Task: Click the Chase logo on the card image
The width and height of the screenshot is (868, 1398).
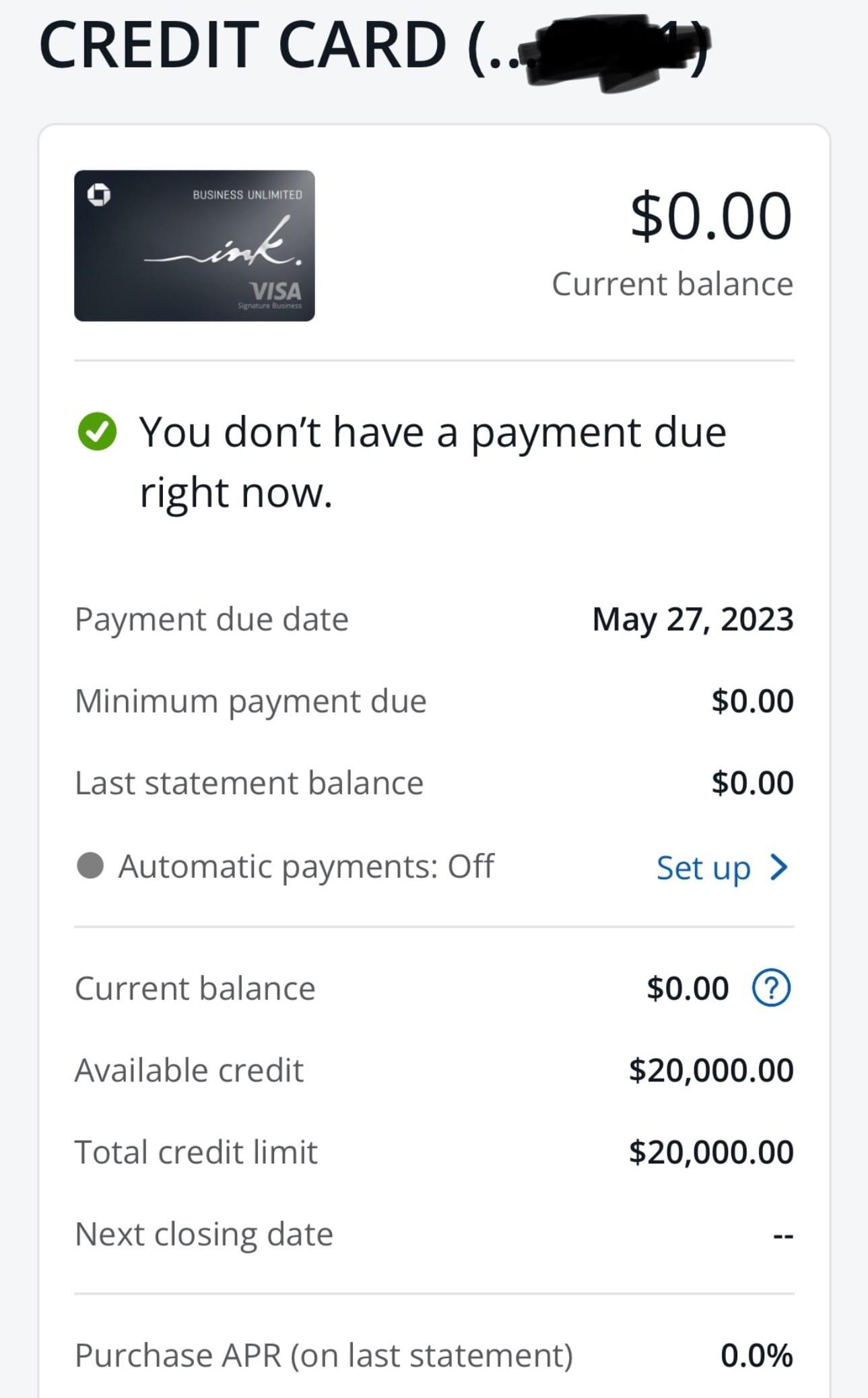Action: click(99, 195)
